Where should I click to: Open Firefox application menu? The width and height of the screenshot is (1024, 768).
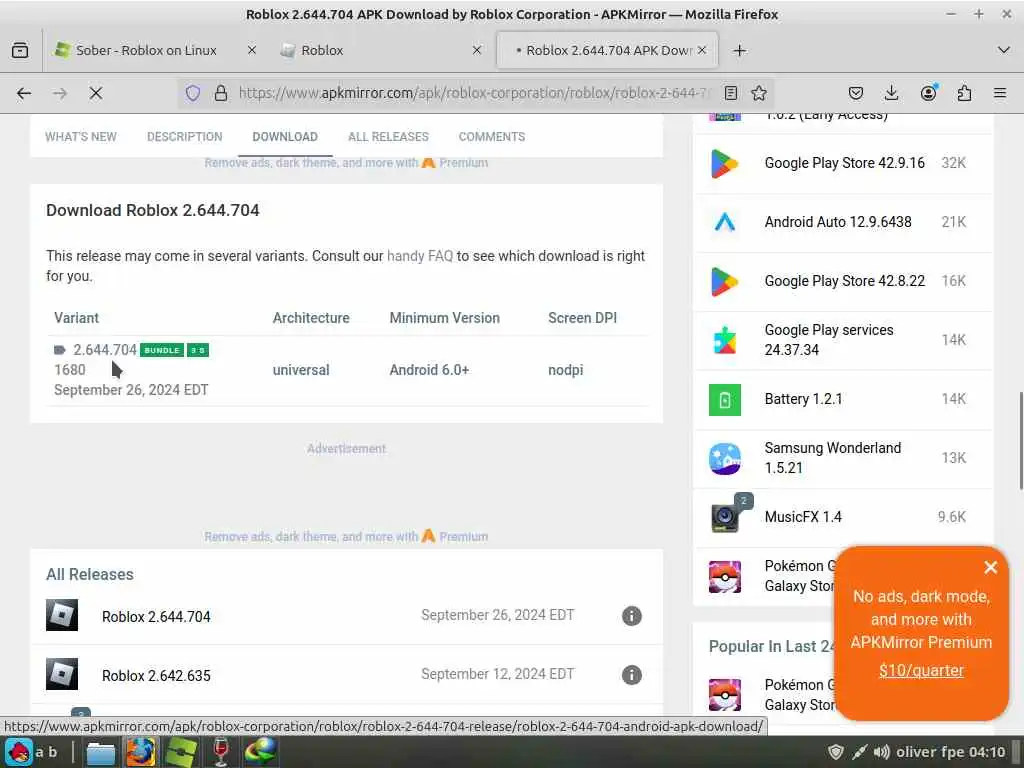coord(1000,93)
